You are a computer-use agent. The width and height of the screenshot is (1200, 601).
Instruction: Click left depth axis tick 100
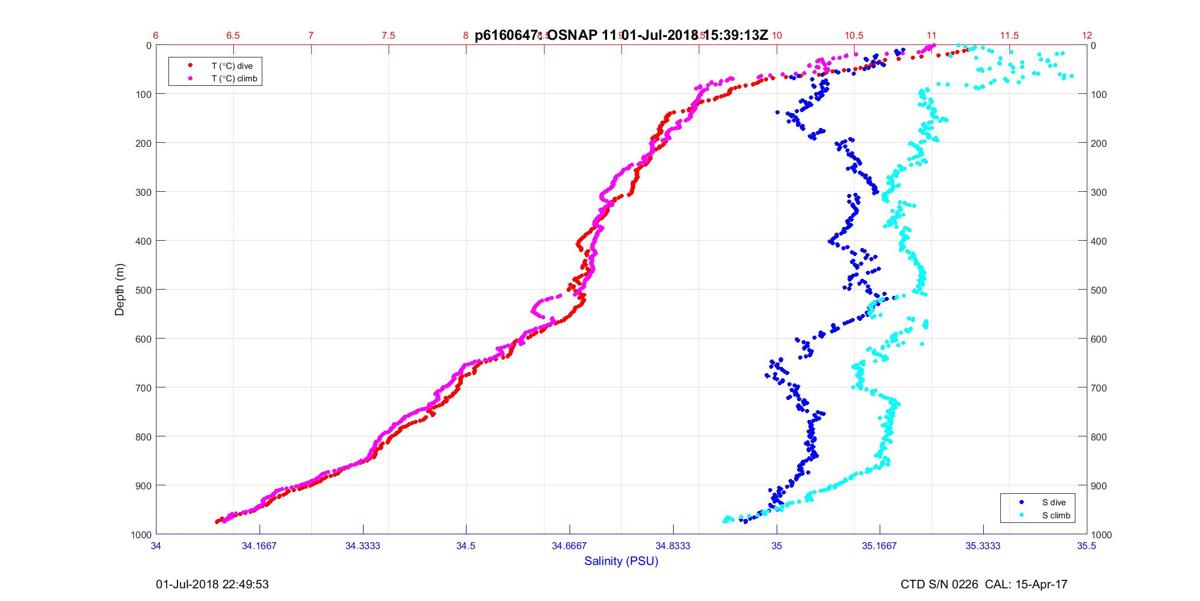(x=143, y=94)
